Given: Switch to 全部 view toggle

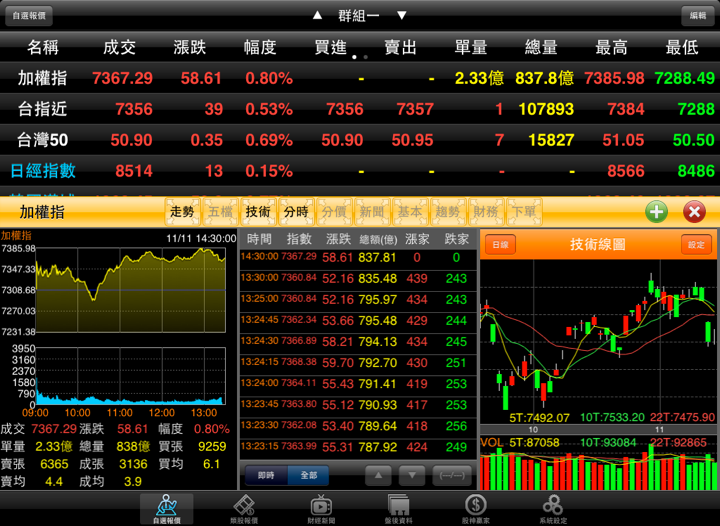Looking at the screenshot, I should pos(309,476).
